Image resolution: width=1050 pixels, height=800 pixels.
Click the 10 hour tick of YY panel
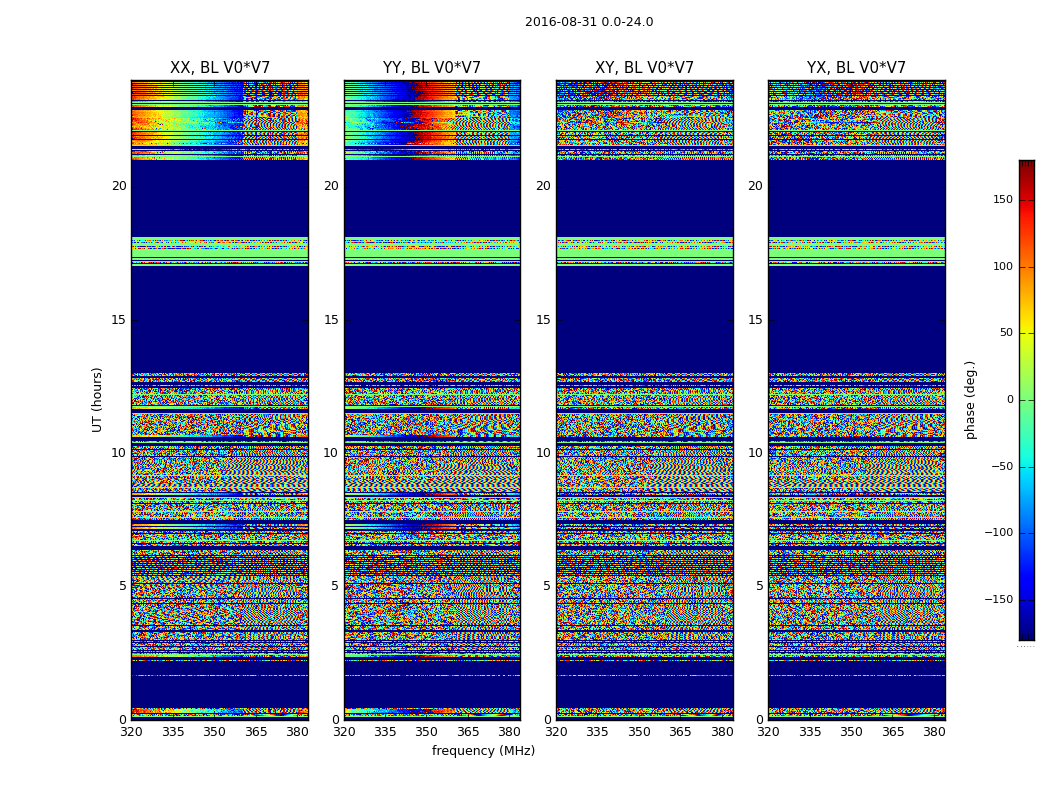point(331,453)
